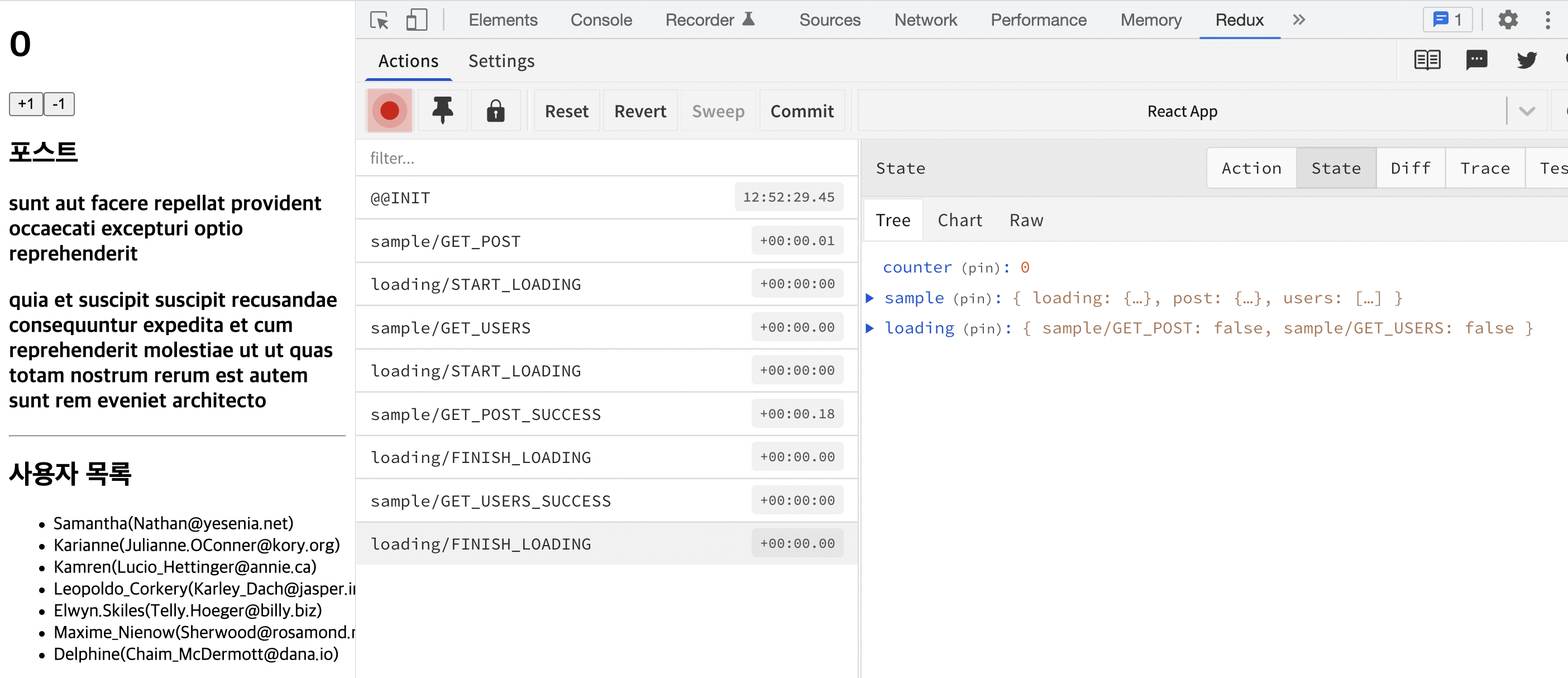
Task: Toggle lock changes padlock icon
Action: (495, 111)
